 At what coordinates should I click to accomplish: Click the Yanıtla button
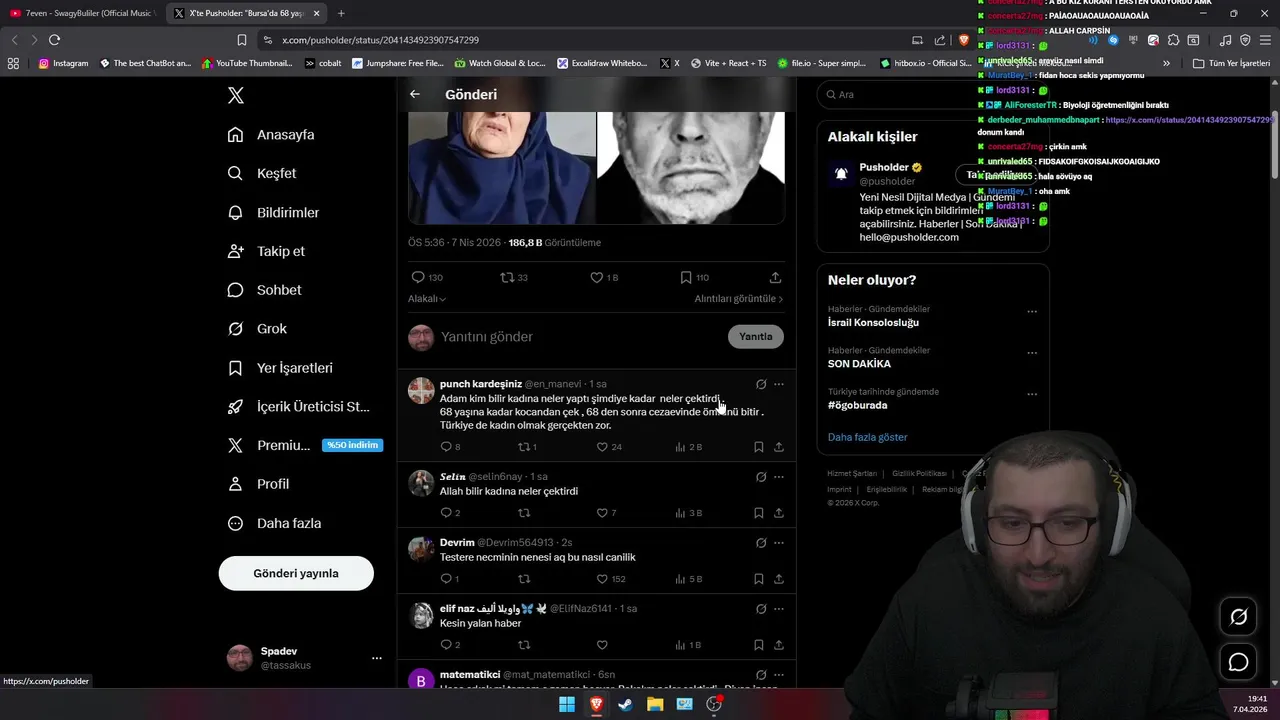(x=756, y=337)
